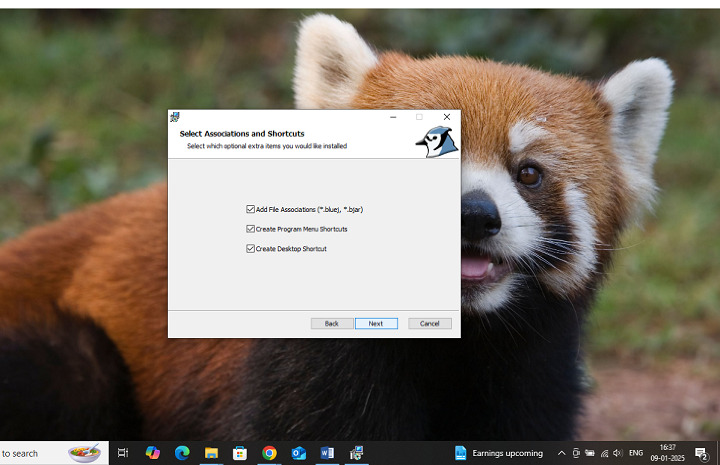Check the battery status icon
This screenshot has width=720, height=465.
[590, 454]
